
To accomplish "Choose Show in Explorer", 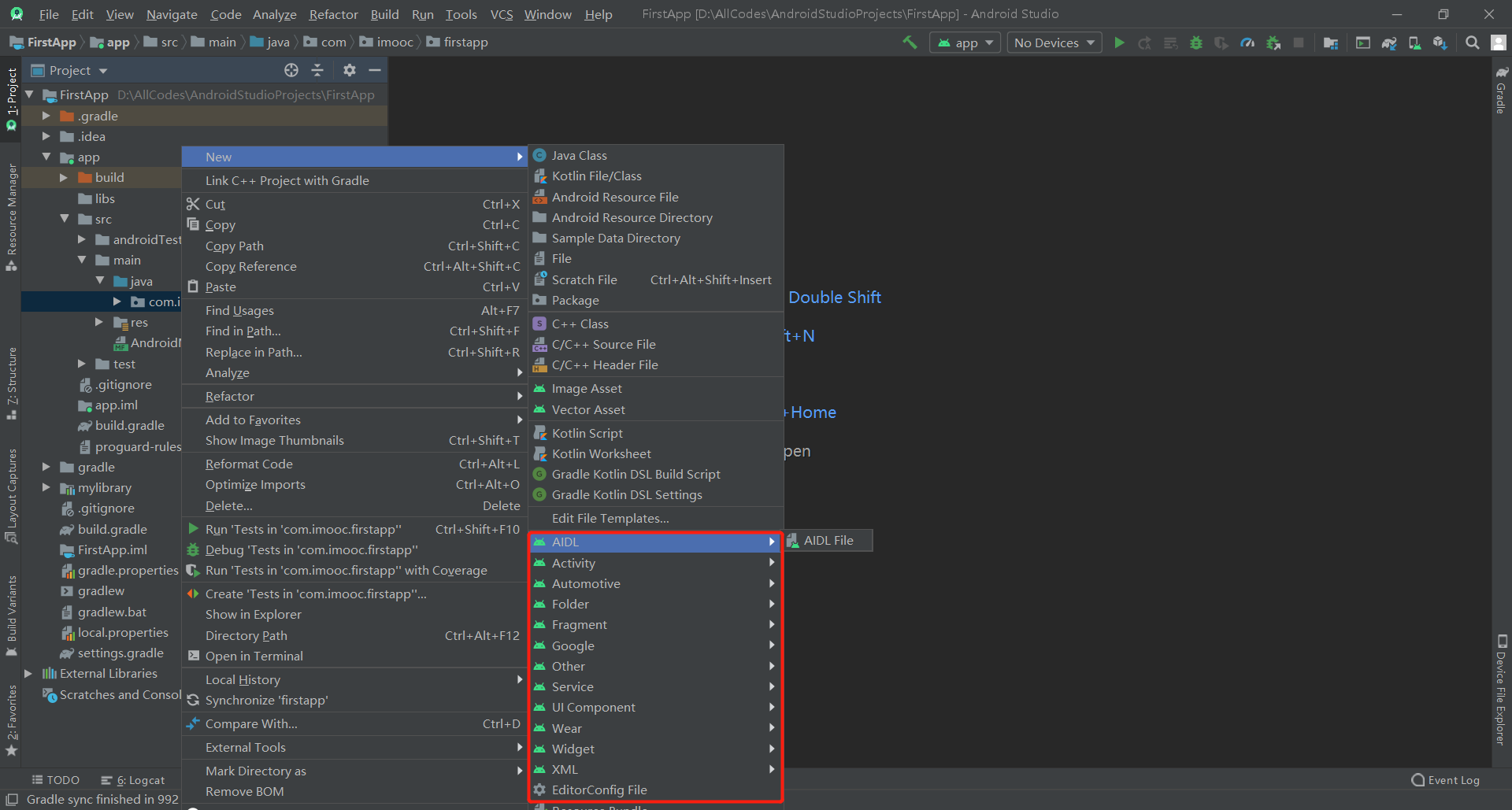I will pyautogui.click(x=354, y=614).
